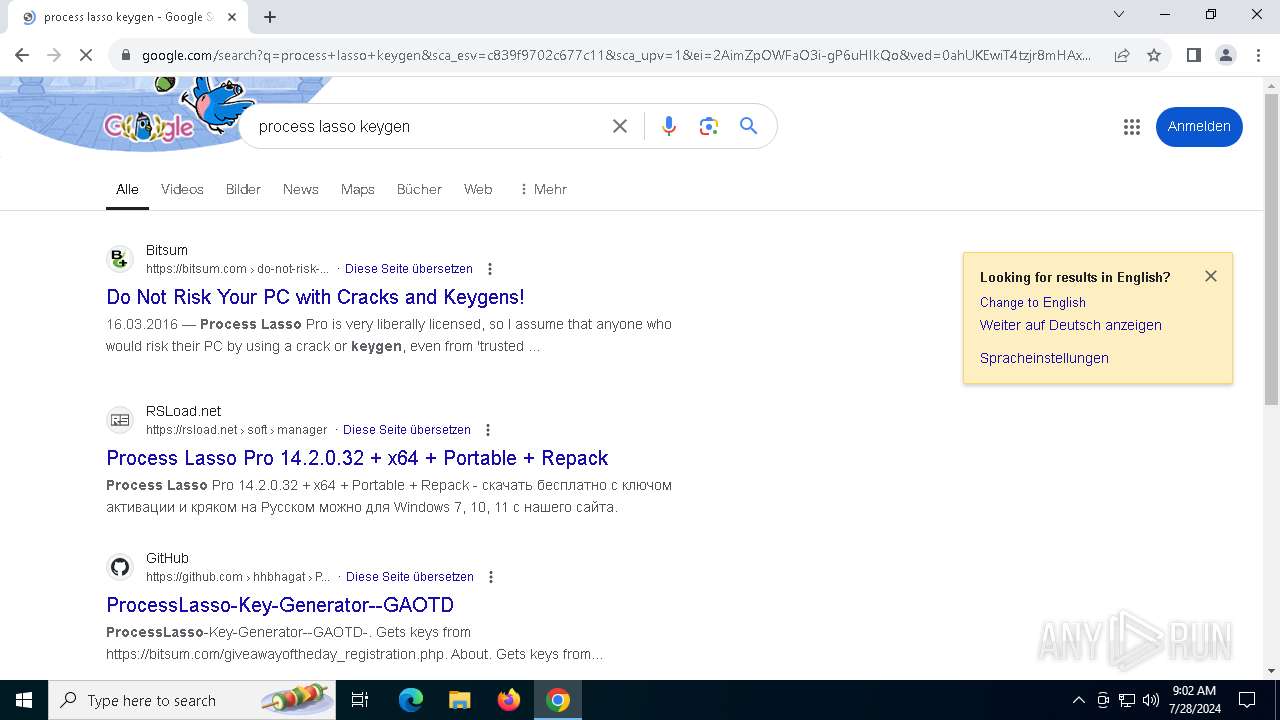Viewport: 1280px width, 720px height.
Task: Click Bitsum site favicon
Action: 120,259
